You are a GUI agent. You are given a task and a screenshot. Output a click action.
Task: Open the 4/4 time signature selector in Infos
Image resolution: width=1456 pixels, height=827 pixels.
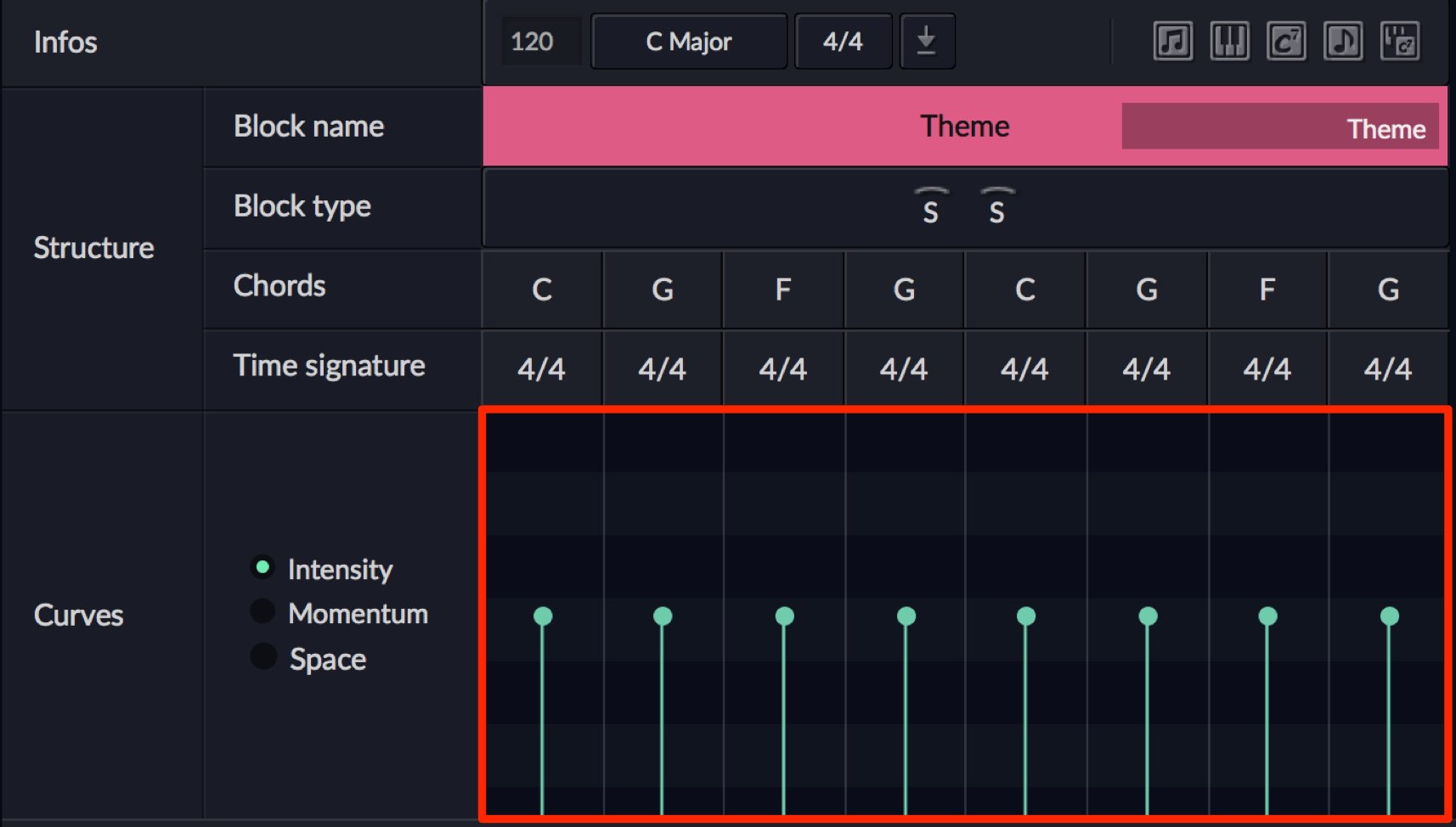pos(843,41)
